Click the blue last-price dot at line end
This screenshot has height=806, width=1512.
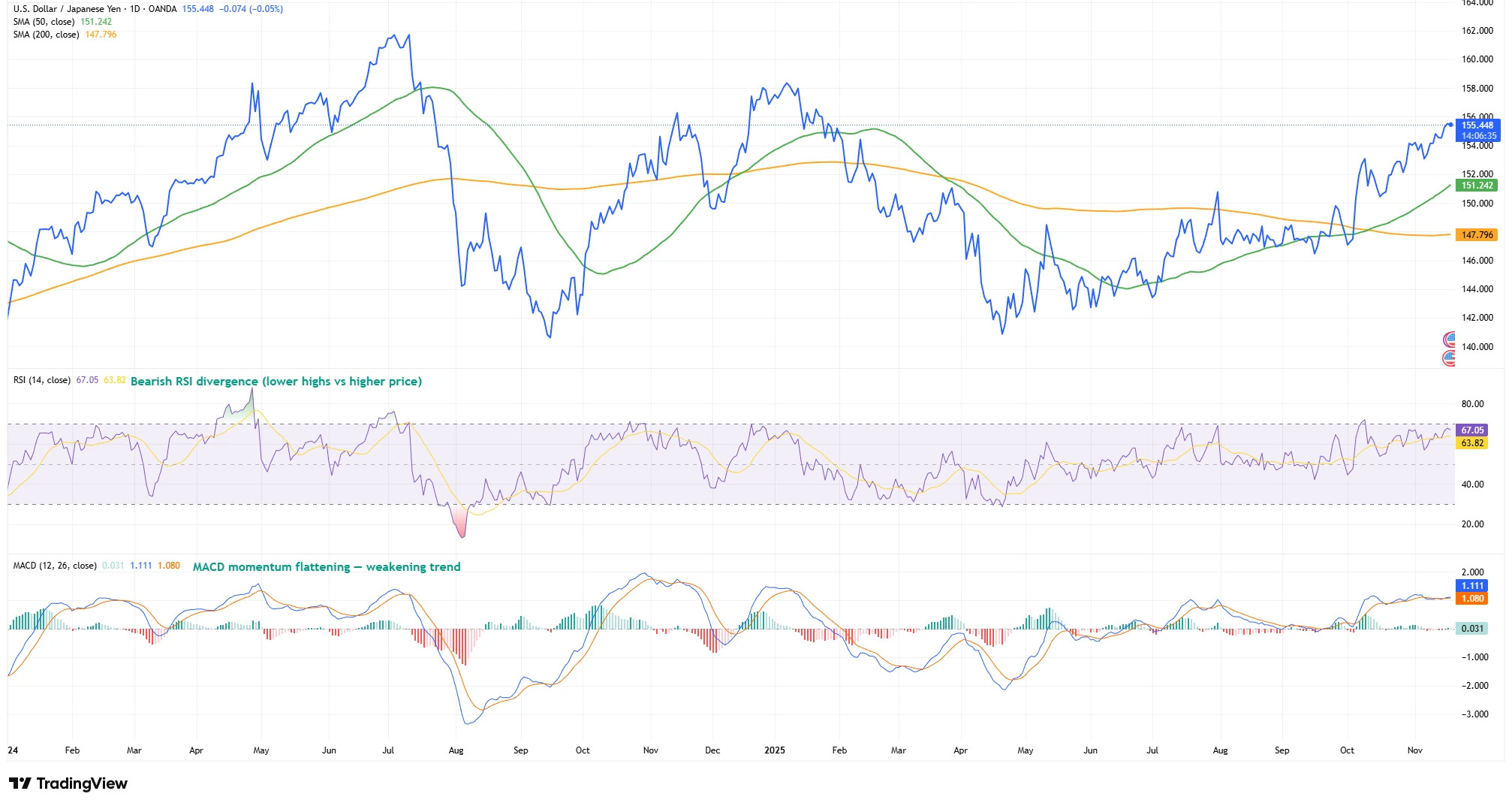point(1450,125)
